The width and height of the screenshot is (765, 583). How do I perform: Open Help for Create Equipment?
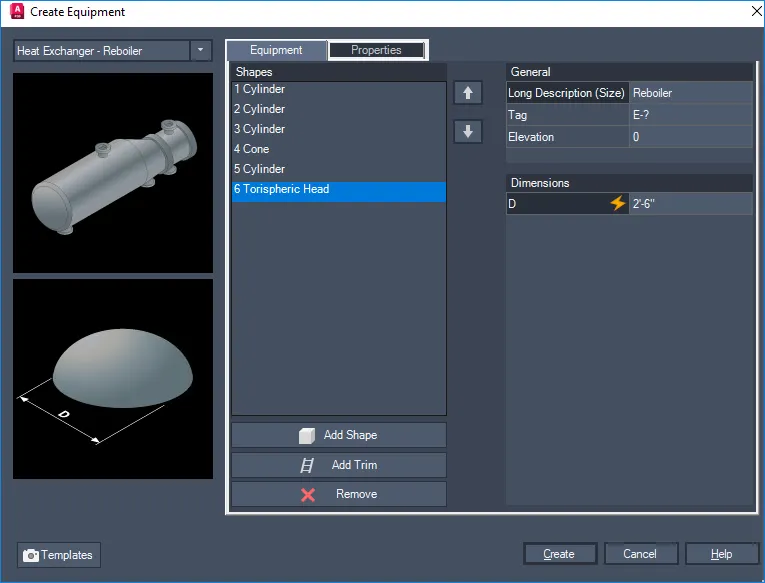(x=721, y=554)
